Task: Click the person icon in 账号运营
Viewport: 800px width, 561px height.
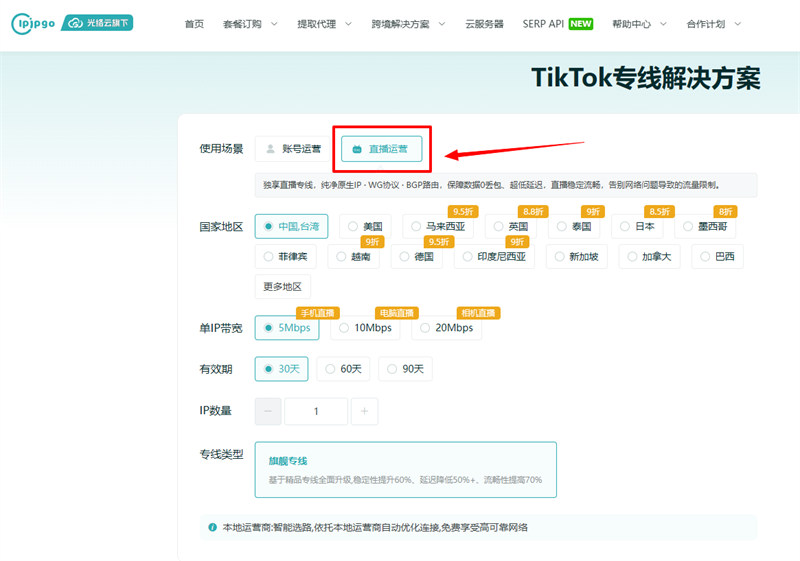Action: pyautogui.click(x=271, y=149)
